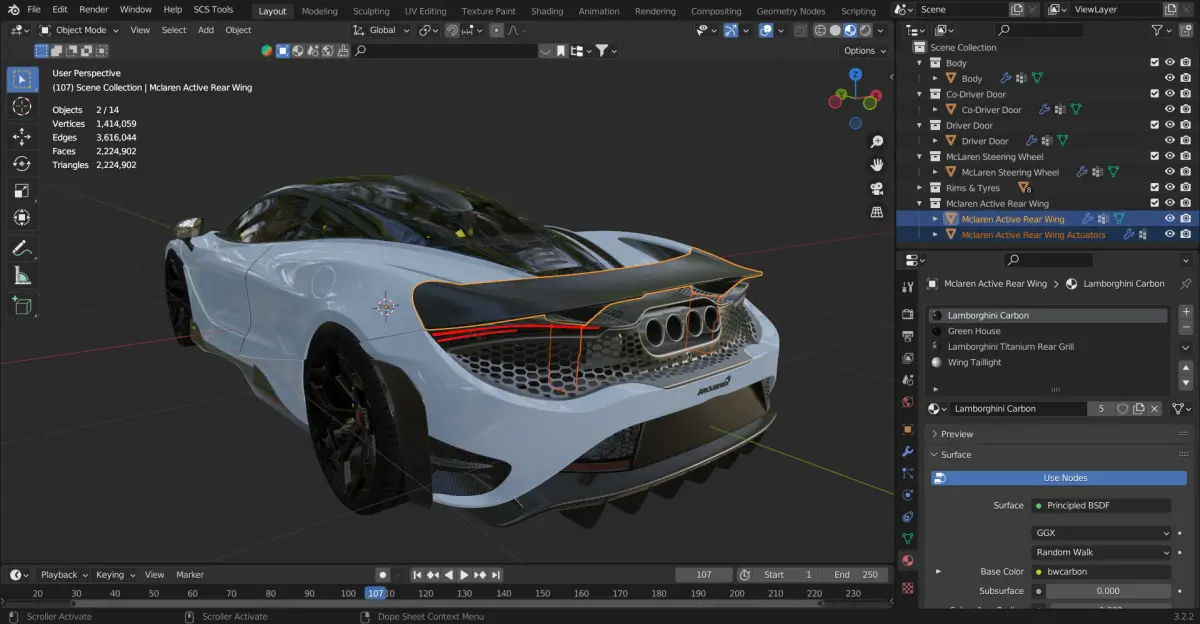Uncheck McLaren Steering Wheel collection checkbox
Image resolution: width=1200 pixels, height=624 pixels.
tap(1155, 156)
